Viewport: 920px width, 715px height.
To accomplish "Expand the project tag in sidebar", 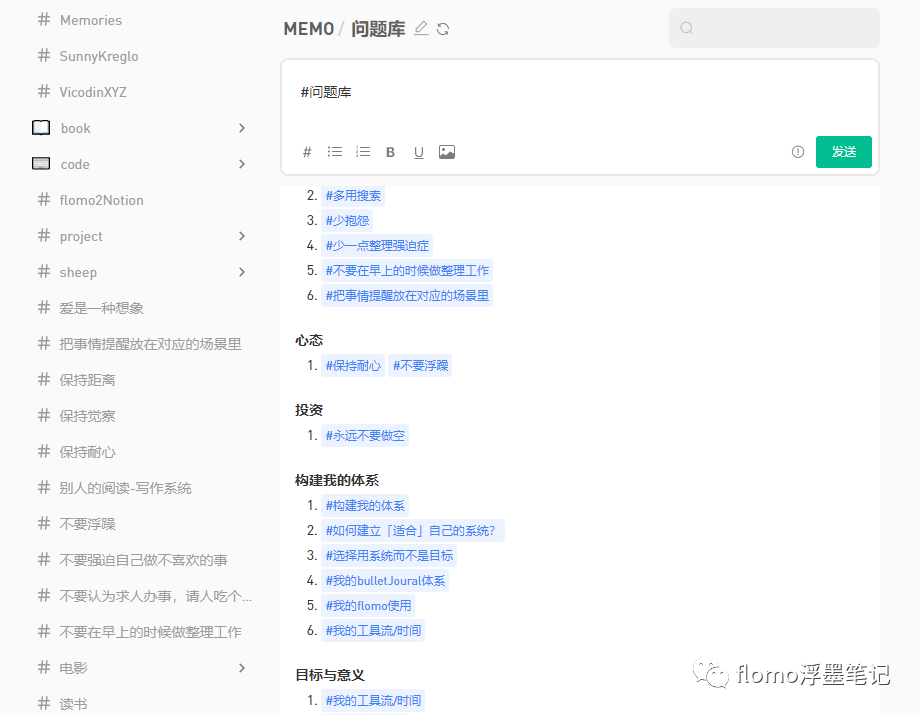I will 242,236.
